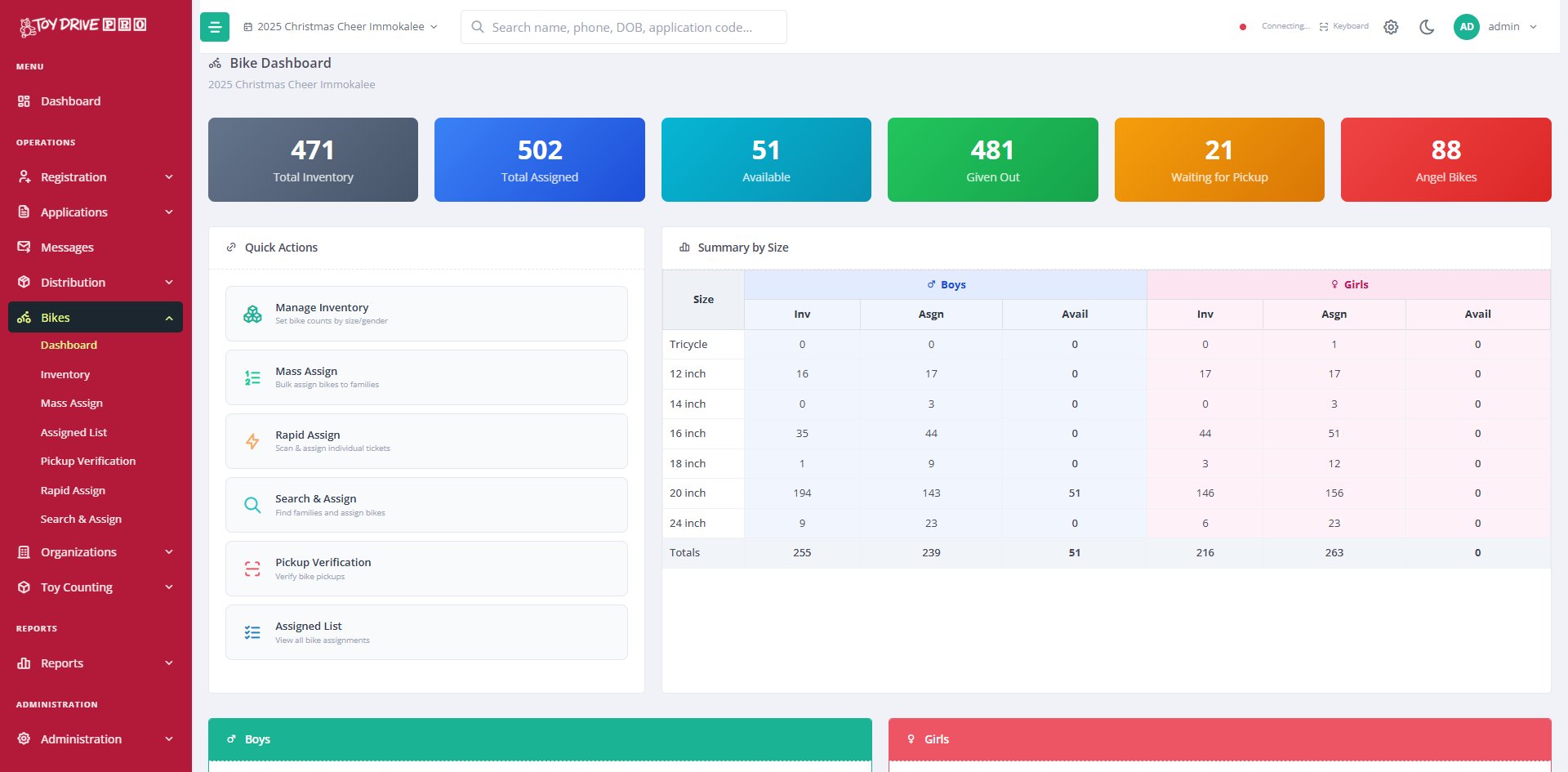Click the Registration person icon
Viewport: 1568px width, 772px height.
pos(24,177)
